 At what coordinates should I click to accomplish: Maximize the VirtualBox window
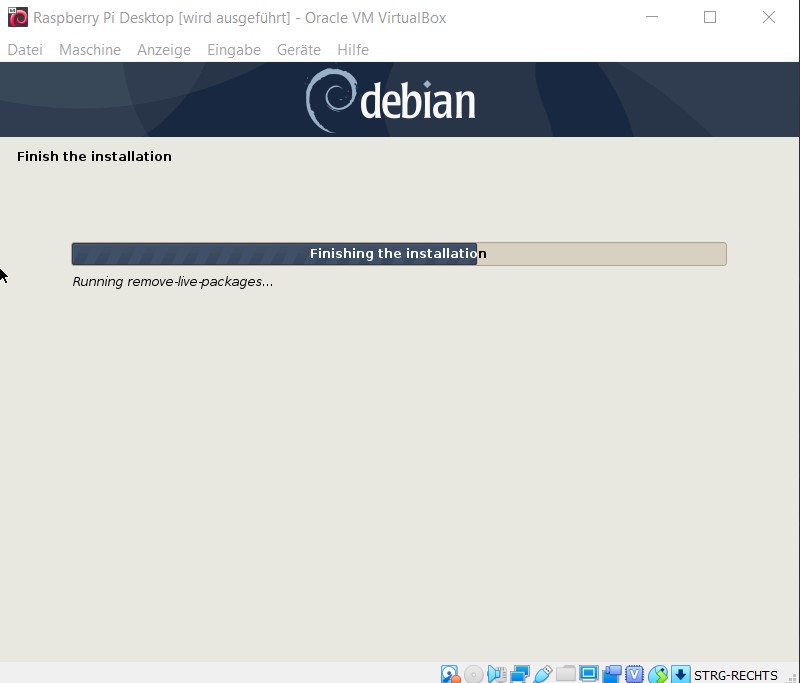[710, 17]
